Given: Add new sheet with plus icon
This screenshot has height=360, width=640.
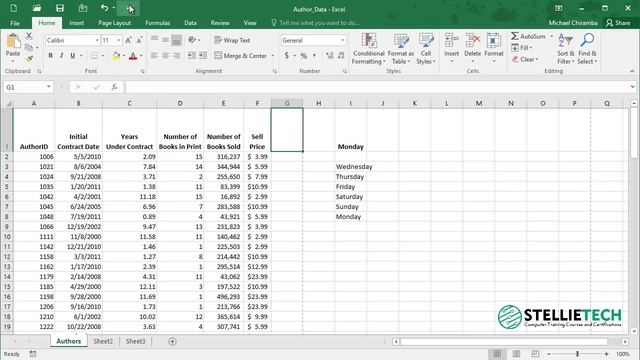Looking at the screenshot, I should coord(172,341).
